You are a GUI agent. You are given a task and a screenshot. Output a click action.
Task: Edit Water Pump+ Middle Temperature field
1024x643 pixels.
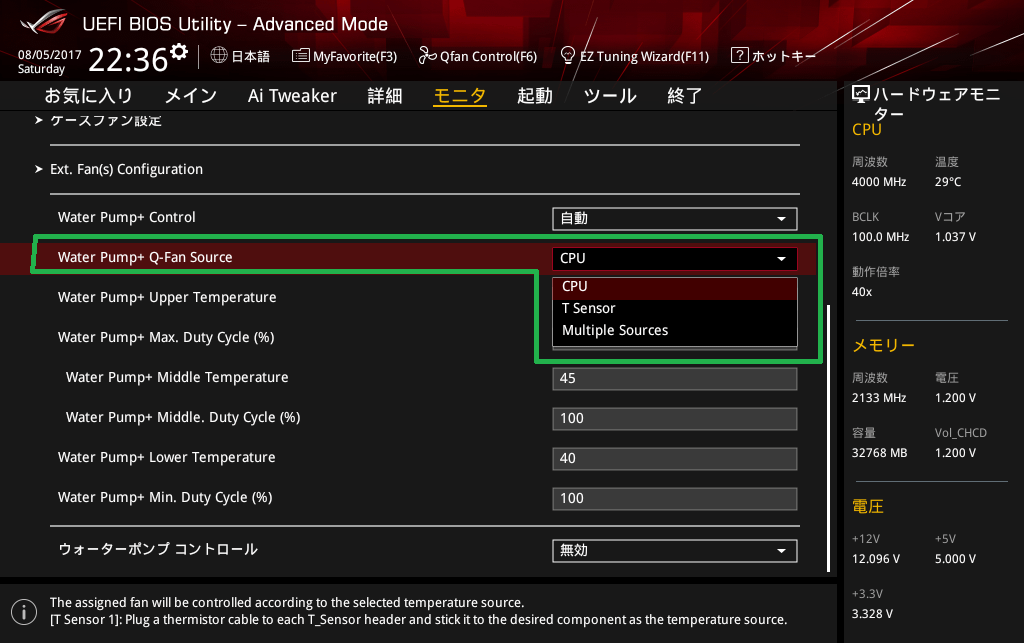pos(675,379)
